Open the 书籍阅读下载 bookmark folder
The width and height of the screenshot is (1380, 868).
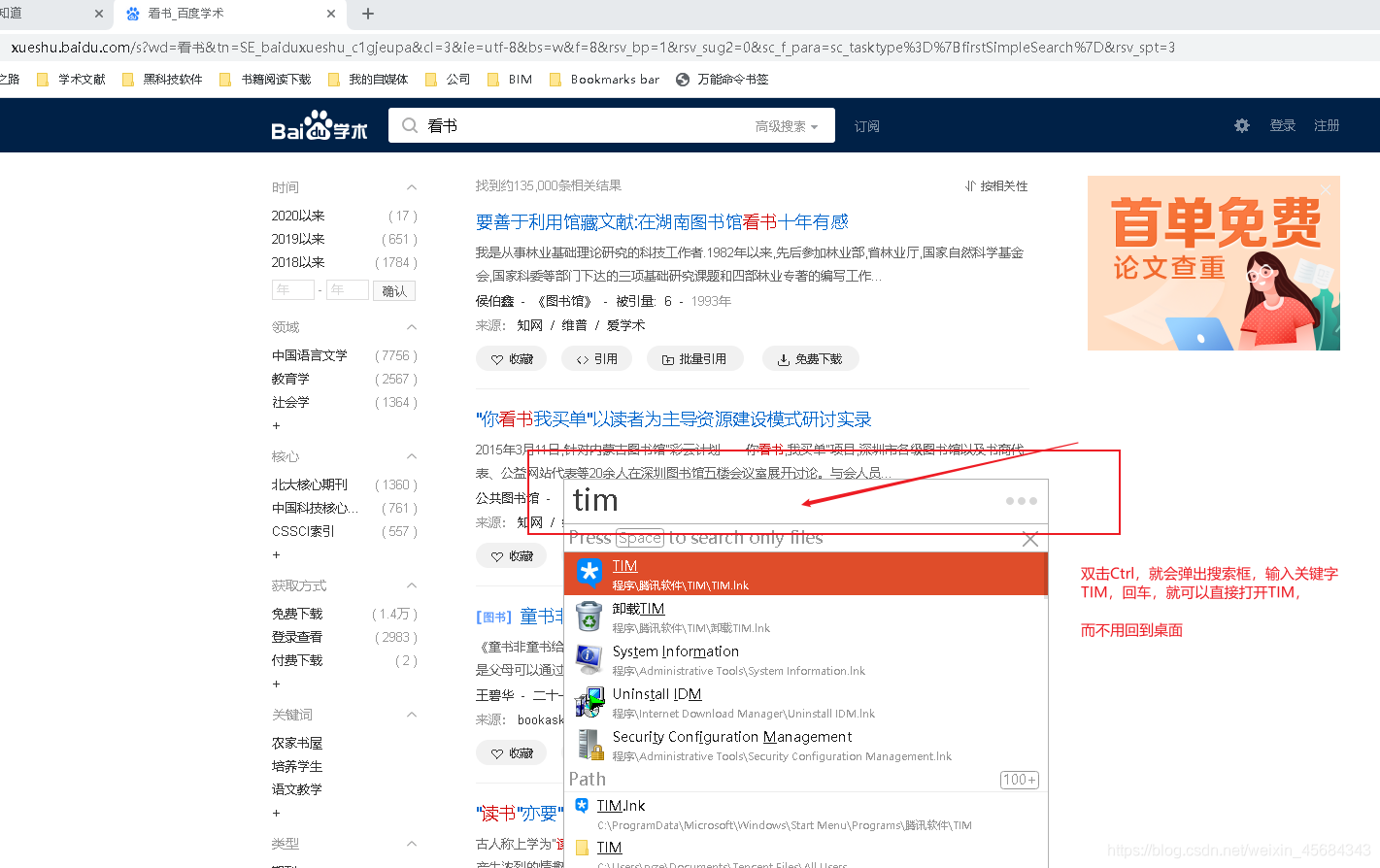click(x=265, y=80)
